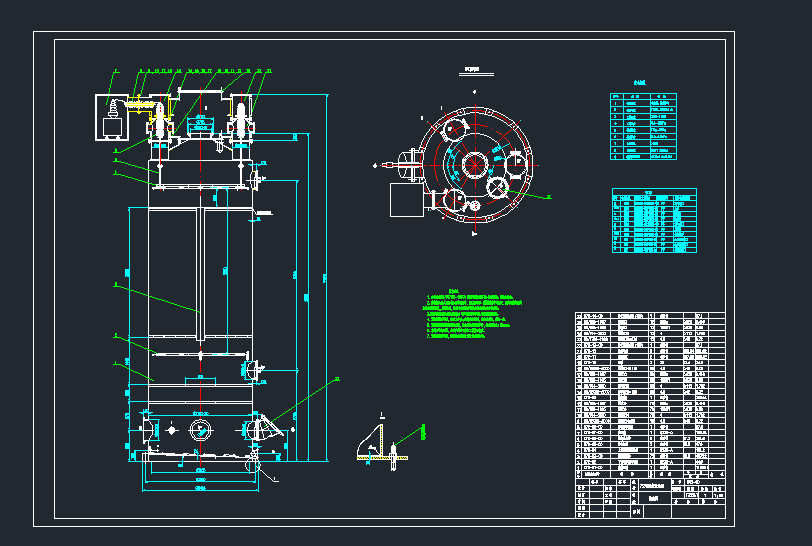Screen dimensions: 812x546
Task: Click the tallest cyan vertical dimension line
Action: 328,280
